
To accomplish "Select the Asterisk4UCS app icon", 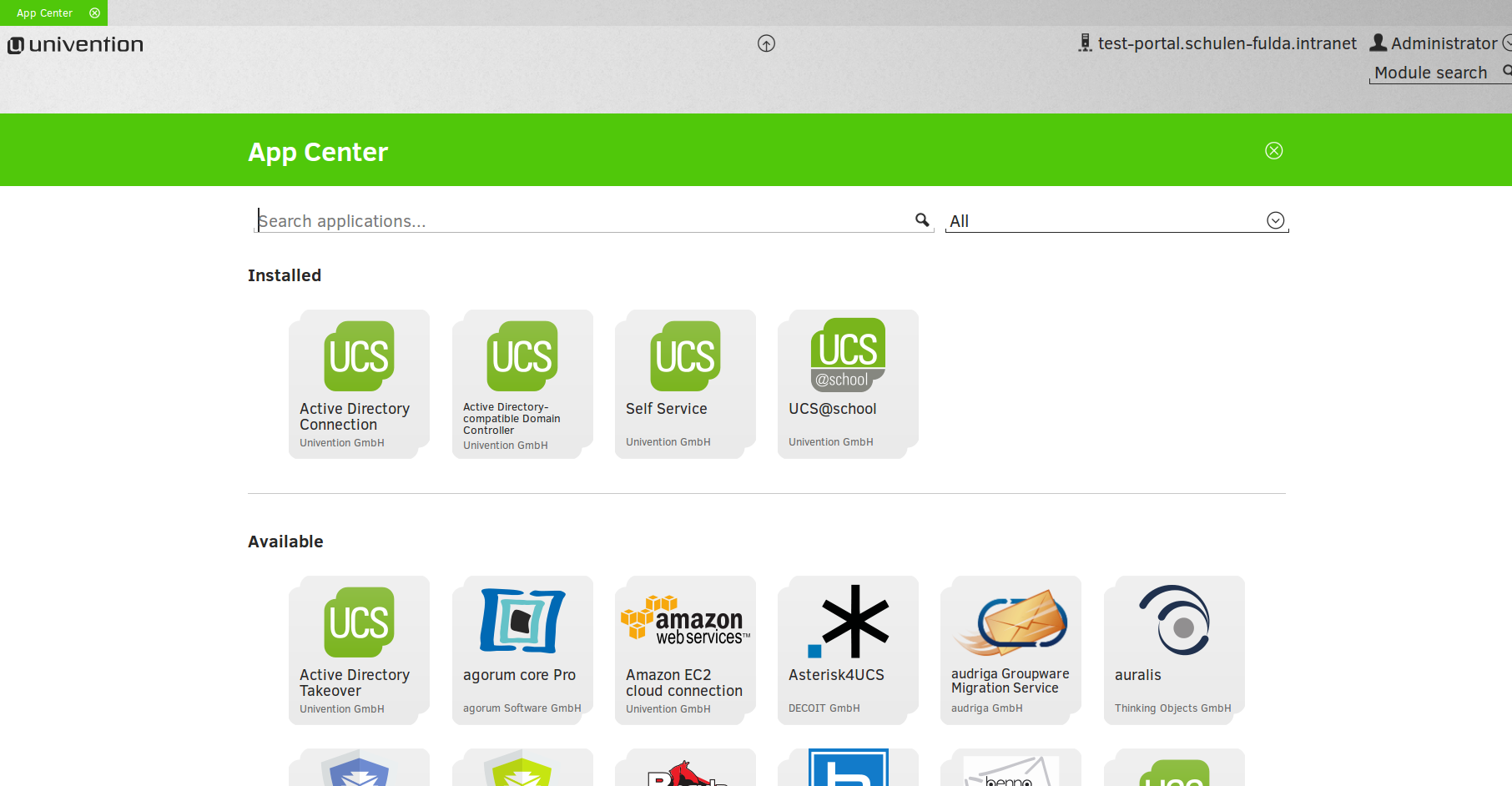I will coord(848,622).
